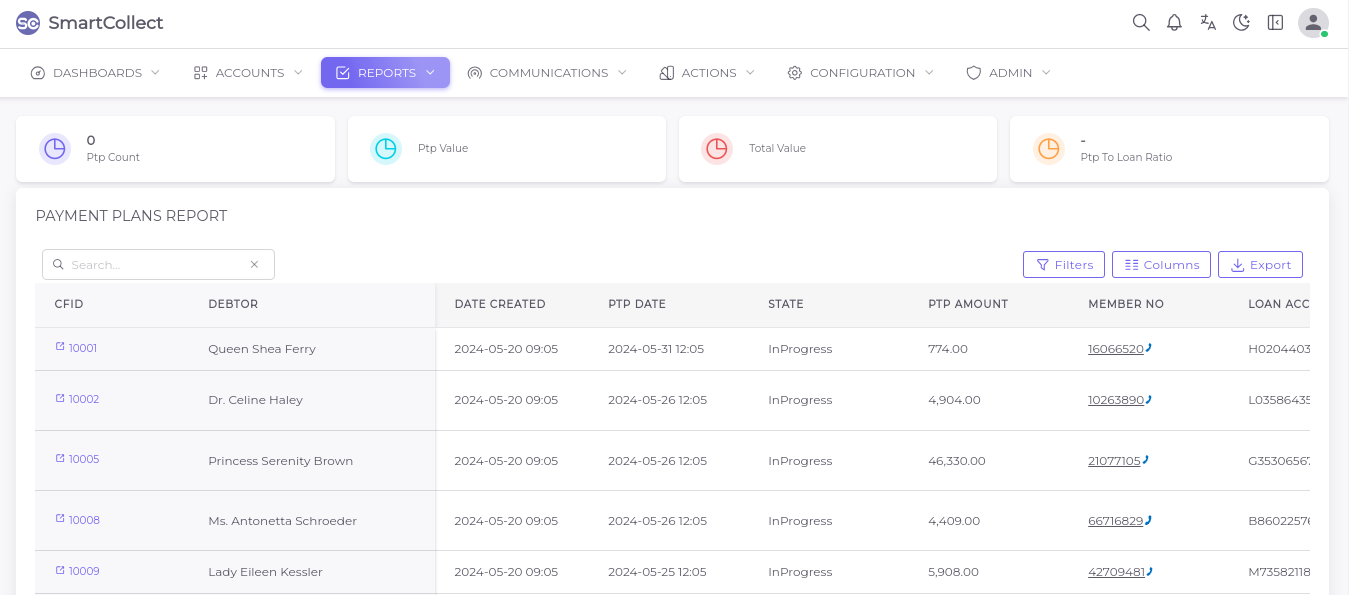Click phone icon next to member 16066520

[1149, 348]
